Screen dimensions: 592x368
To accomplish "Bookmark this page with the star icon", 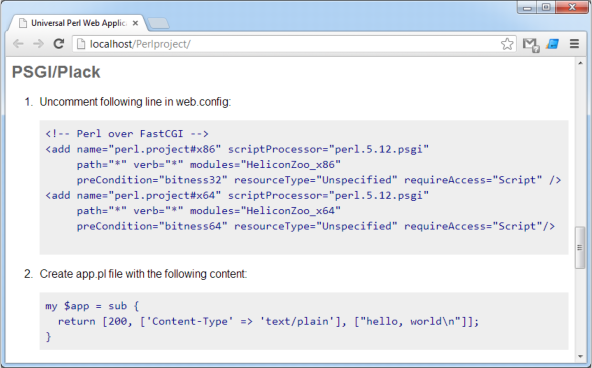I will point(507,44).
